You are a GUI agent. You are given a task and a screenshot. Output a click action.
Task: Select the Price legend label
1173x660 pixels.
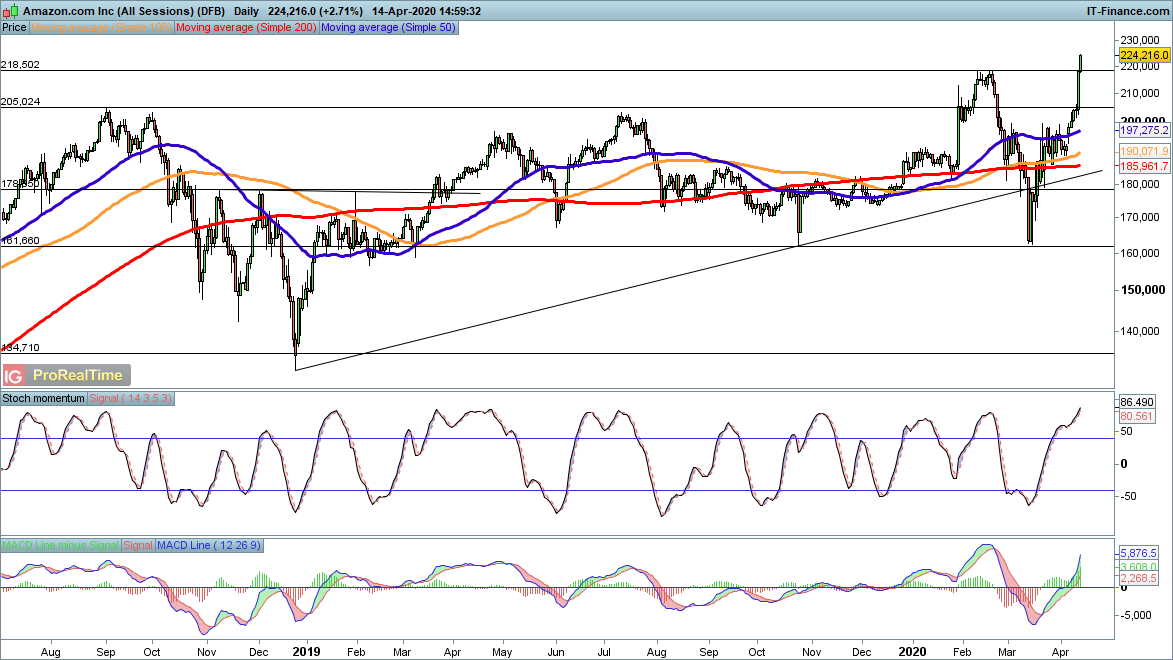(14, 28)
